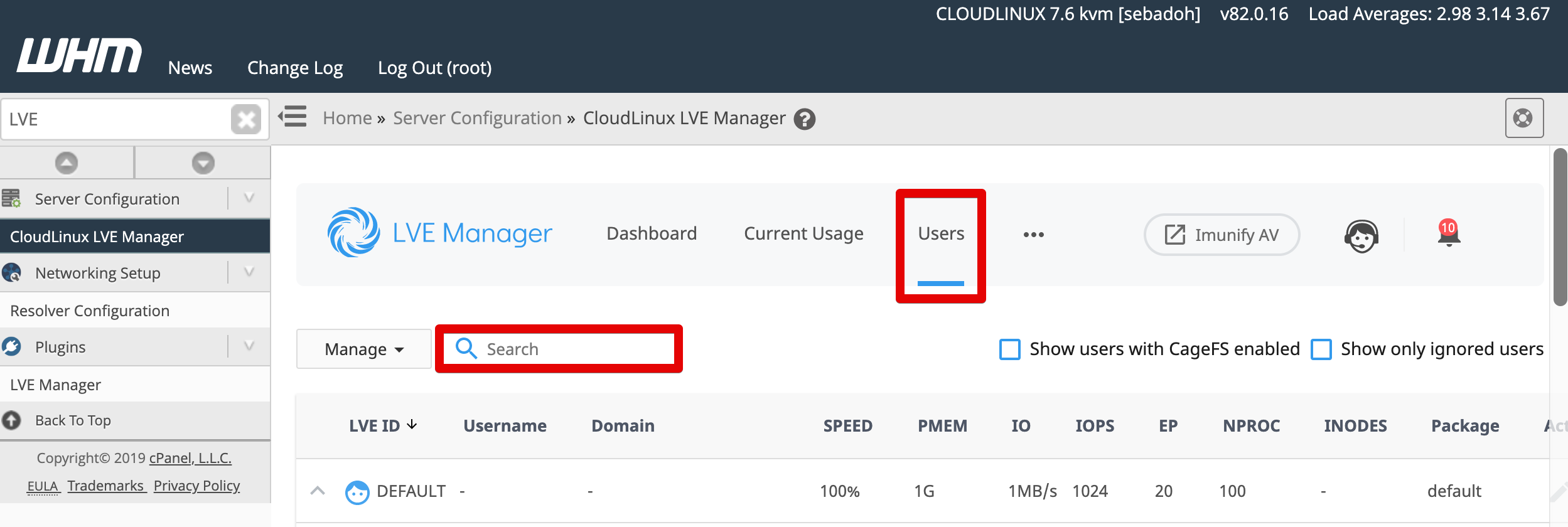Click the Server Configuration section icon

[11, 199]
